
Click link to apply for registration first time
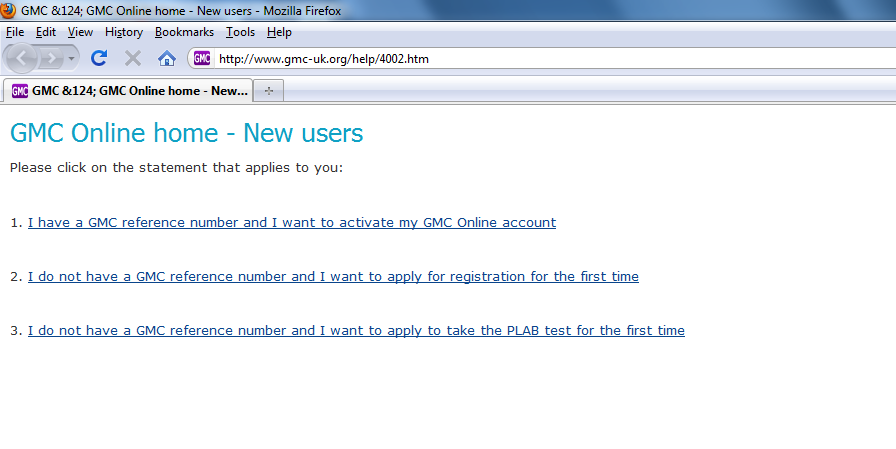tap(333, 276)
